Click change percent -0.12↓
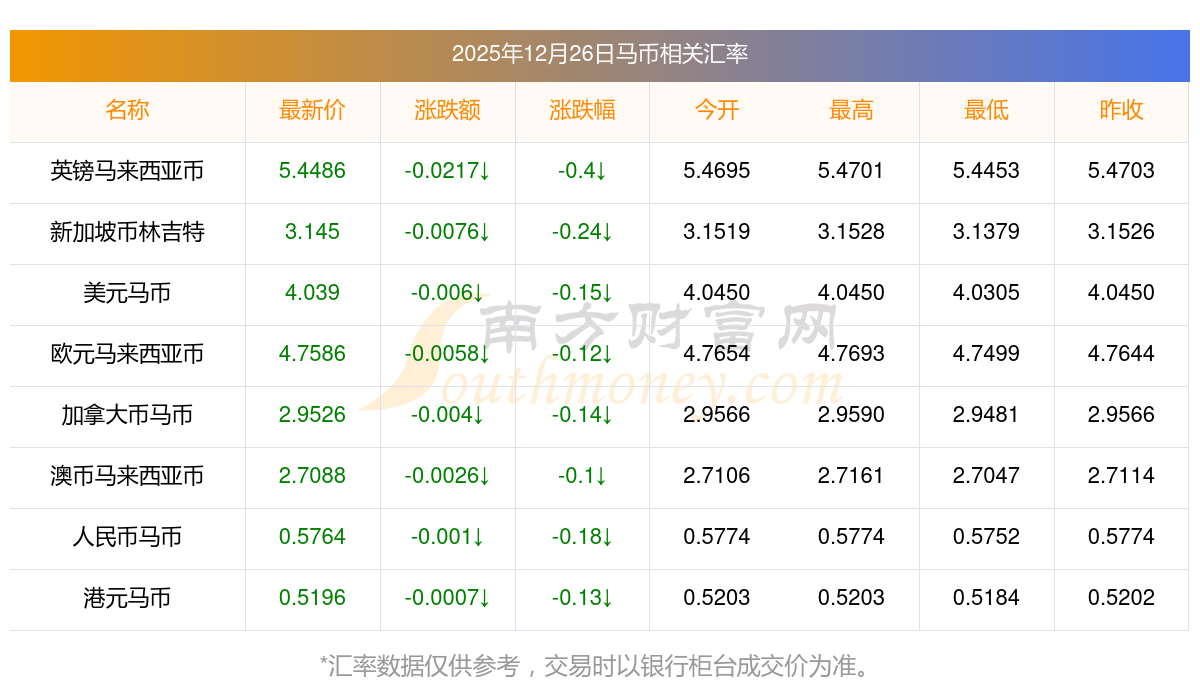 (x=582, y=354)
